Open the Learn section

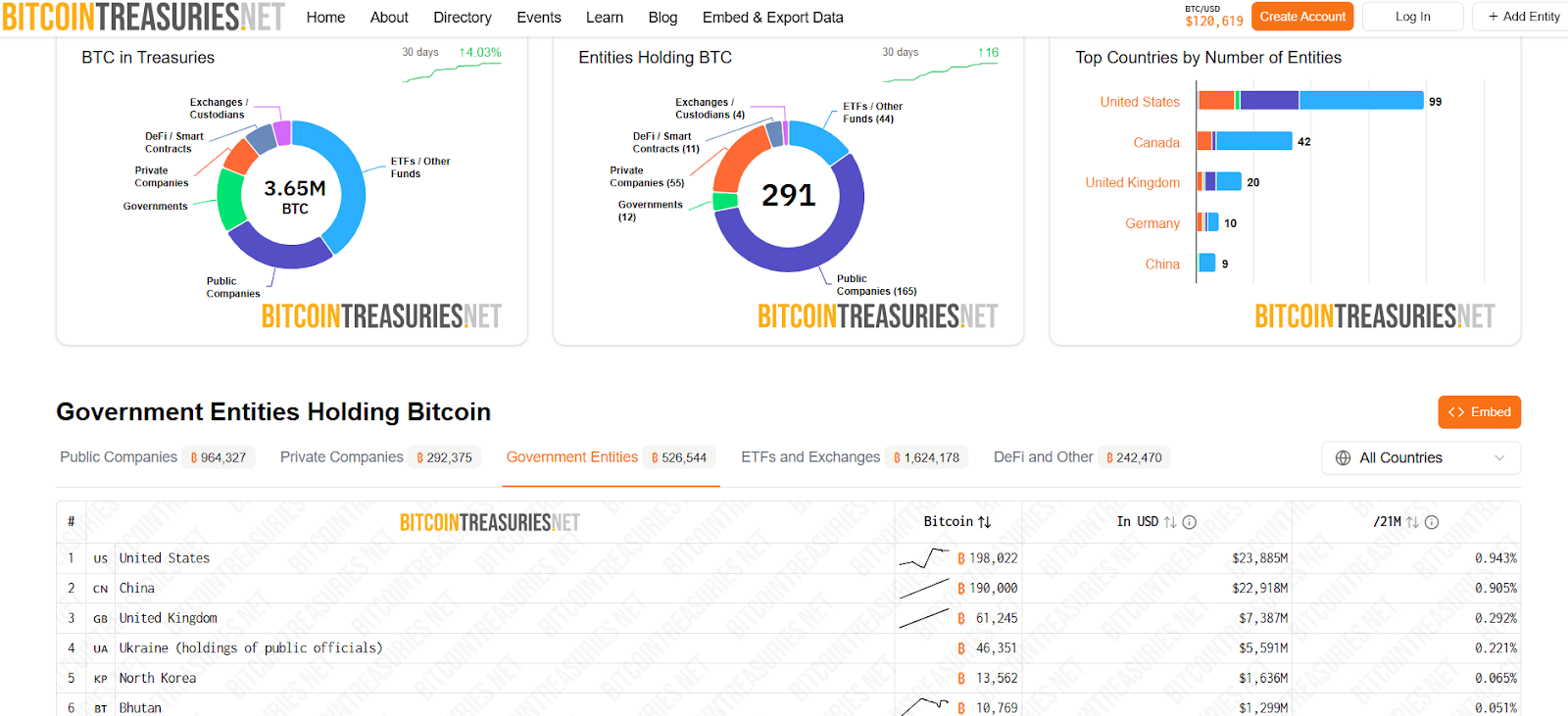point(605,18)
